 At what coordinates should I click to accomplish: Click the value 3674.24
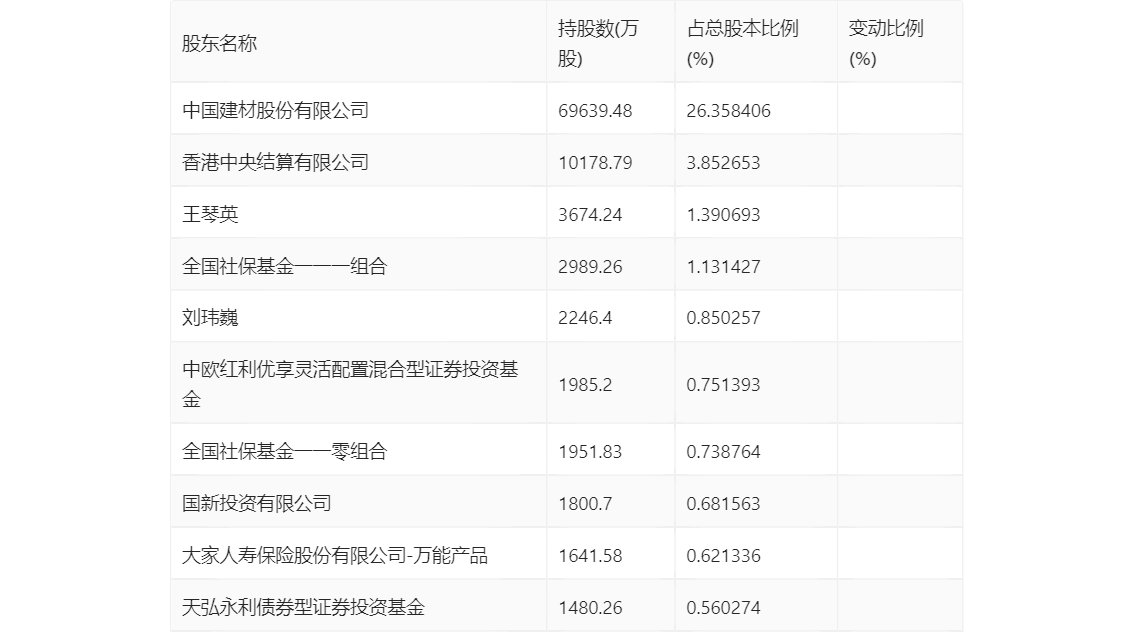pos(590,215)
